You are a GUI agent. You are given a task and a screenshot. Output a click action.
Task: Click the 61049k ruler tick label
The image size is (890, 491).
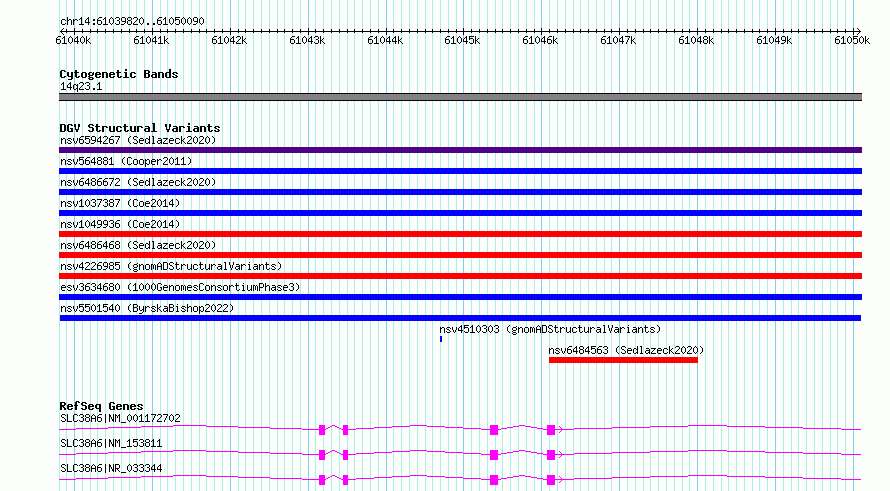pyautogui.click(x=774, y=40)
